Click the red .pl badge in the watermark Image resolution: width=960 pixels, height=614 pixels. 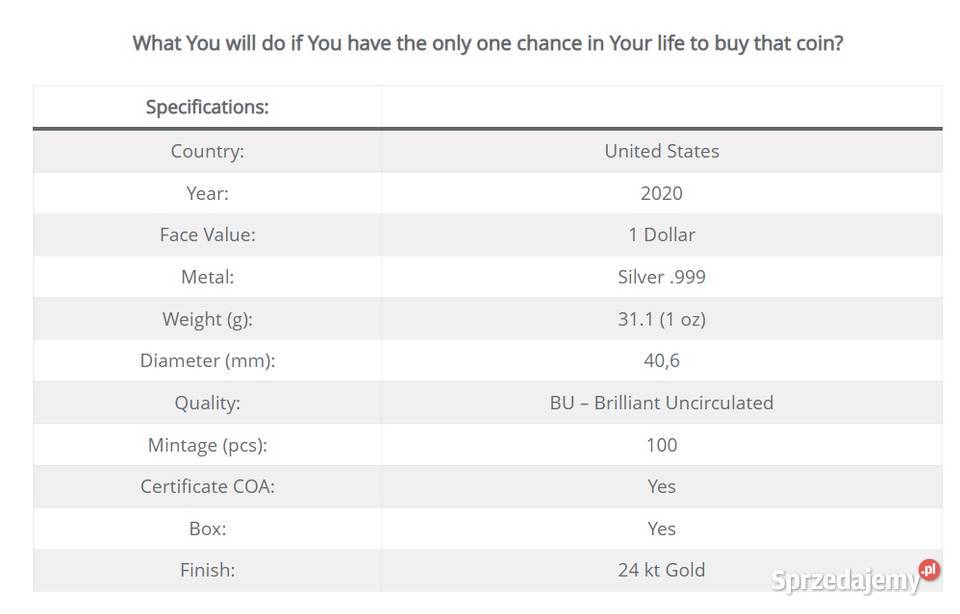tap(929, 570)
